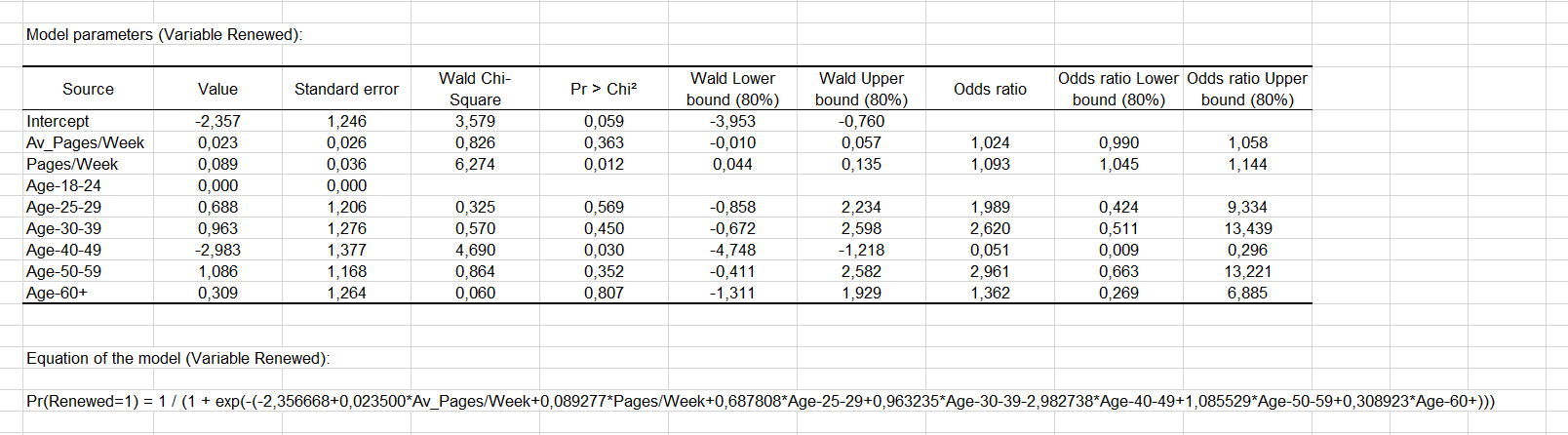Click the "Source" column header
Screen dimensions: 1568x435
click(x=88, y=89)
